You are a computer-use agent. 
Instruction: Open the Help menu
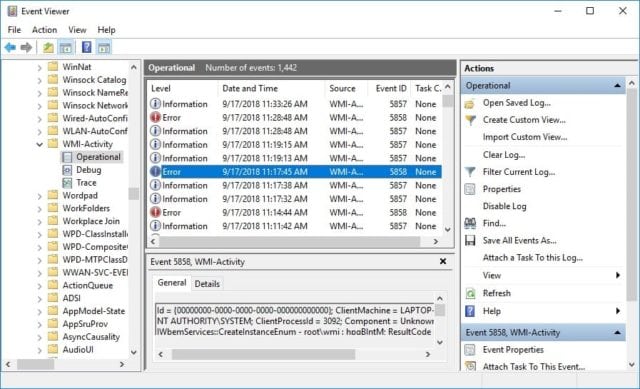point(106,30)
